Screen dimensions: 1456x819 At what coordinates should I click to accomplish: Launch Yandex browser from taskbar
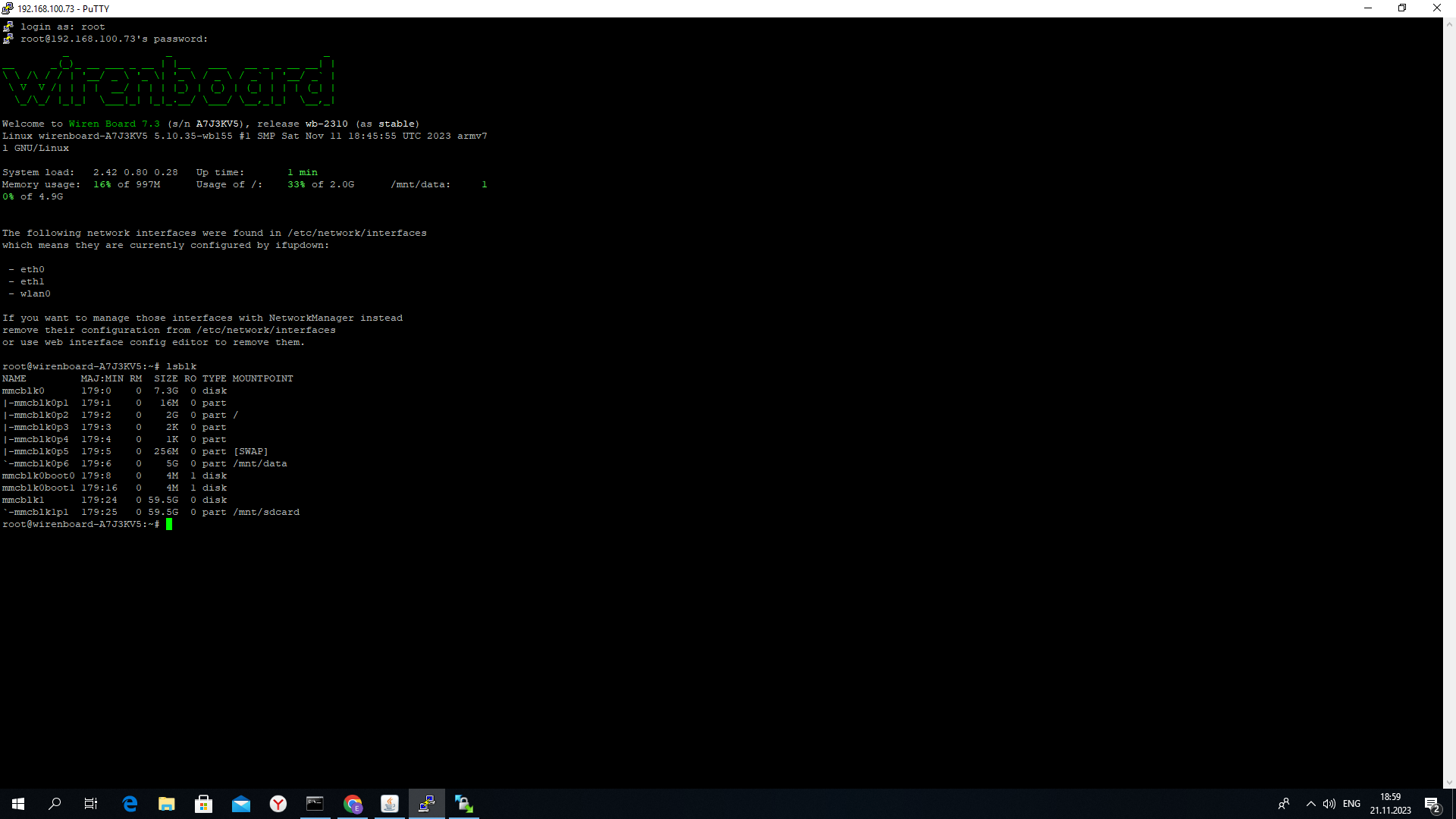tap(278, 804)
